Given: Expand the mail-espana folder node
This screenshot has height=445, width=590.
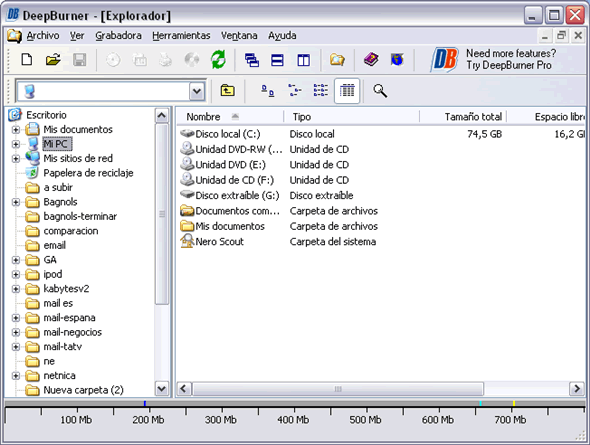Looking at the screenshot, I should [x=15, y=318].
